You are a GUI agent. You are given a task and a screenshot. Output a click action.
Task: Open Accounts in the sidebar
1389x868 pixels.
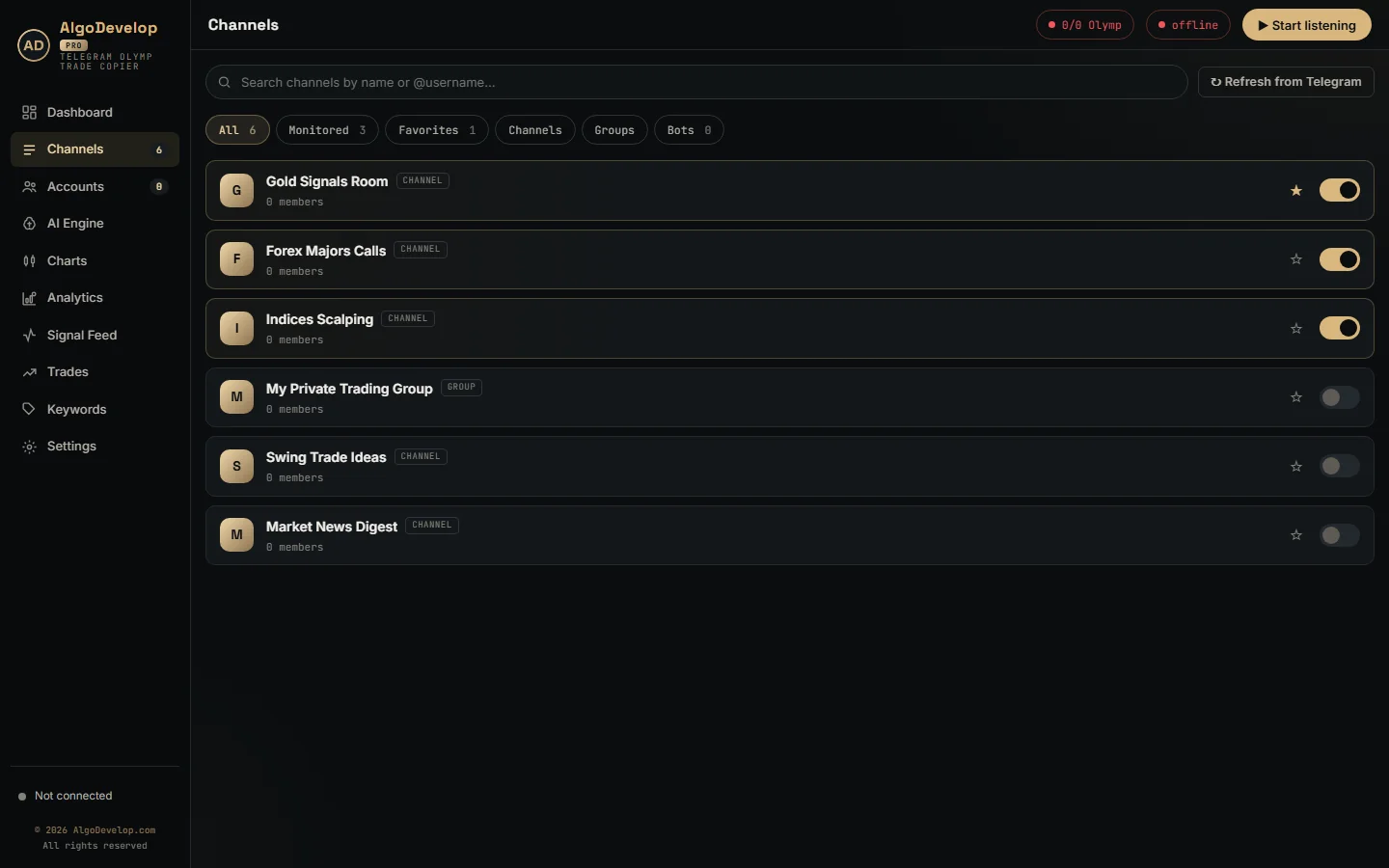(x=95, y=187)
